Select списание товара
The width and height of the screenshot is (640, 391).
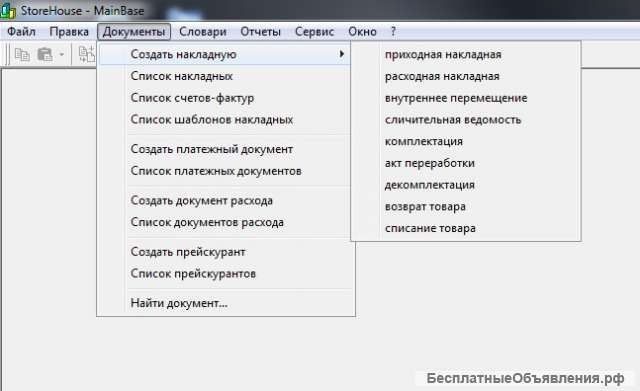[466, 228]
